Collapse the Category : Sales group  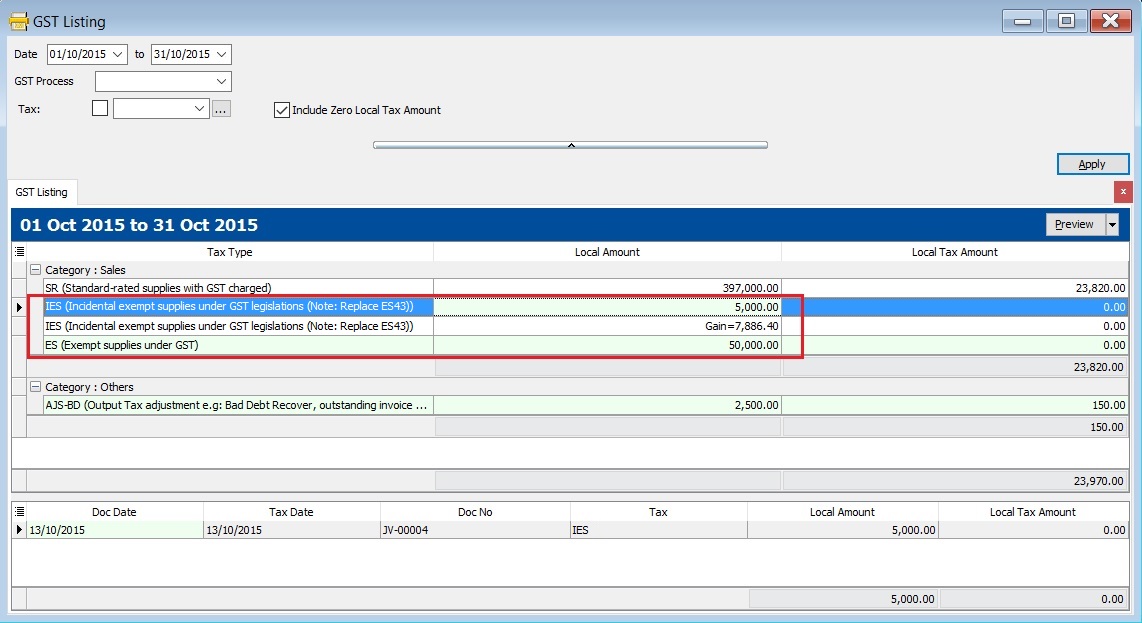click(x=36, y=270)
